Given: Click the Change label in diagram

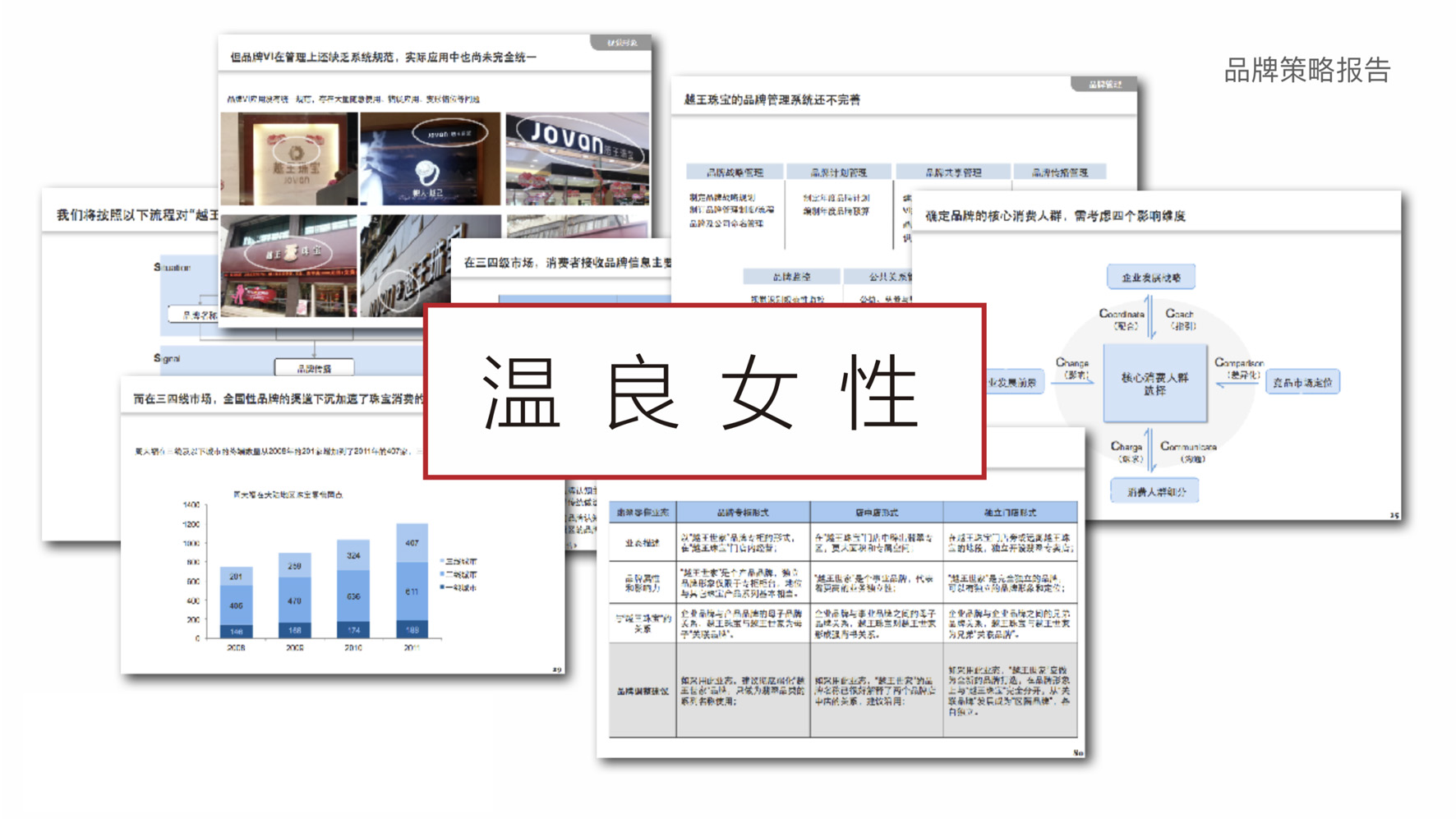Looking at the screenshot, I should pyautogui.click(x=1071, y=362).
